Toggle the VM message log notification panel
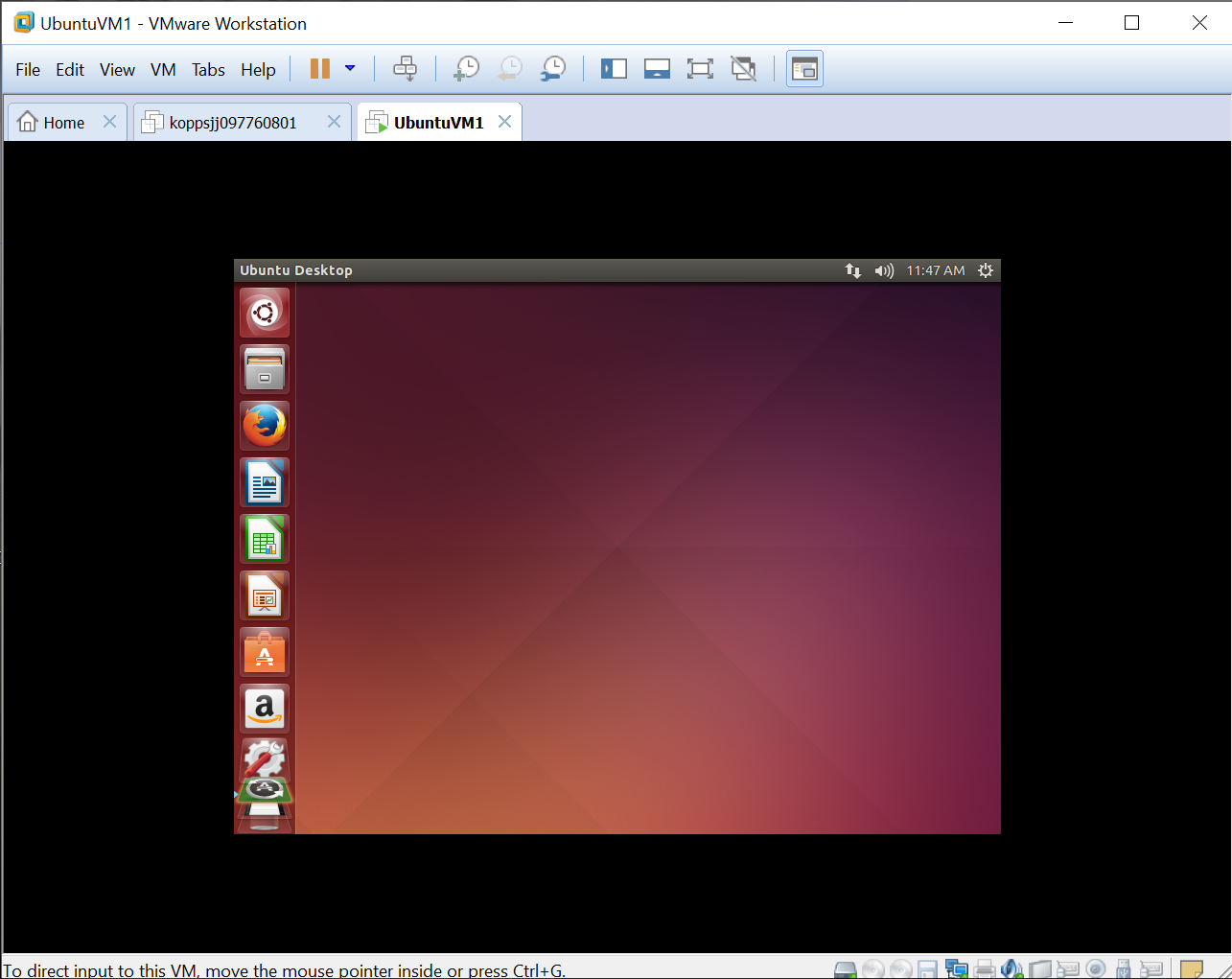This screenshot has width=1232, height=979. [x=1192, y=969]
